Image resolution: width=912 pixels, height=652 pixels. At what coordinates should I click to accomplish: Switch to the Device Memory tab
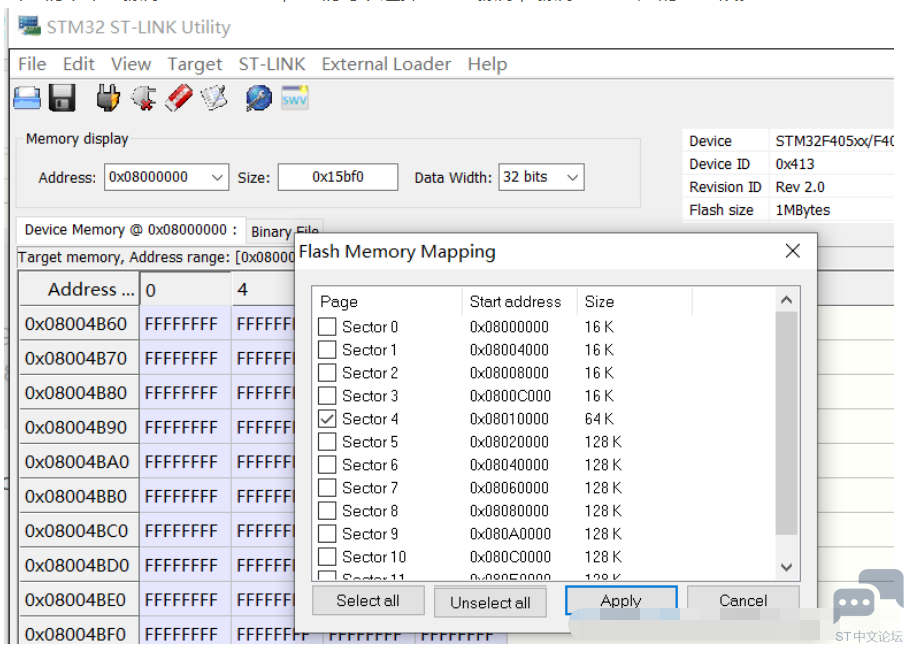[130, 230]
